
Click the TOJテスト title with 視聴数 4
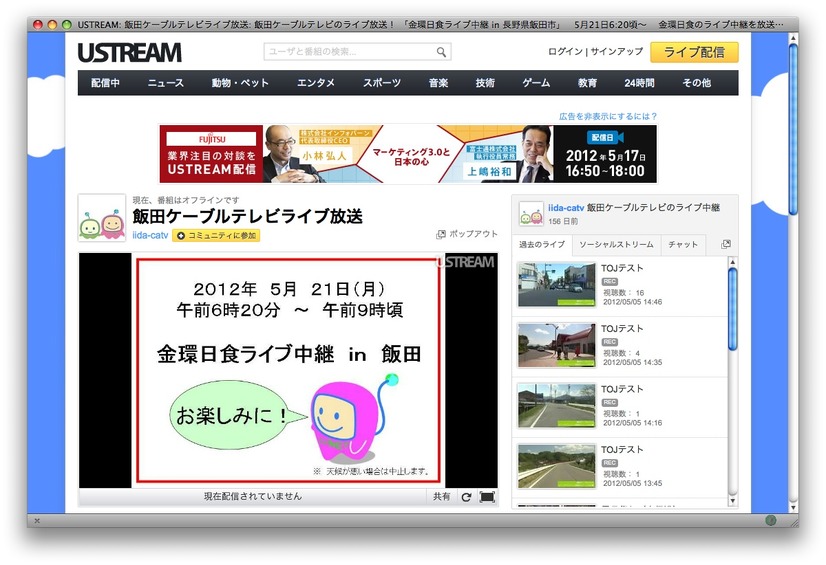point(622,329)
